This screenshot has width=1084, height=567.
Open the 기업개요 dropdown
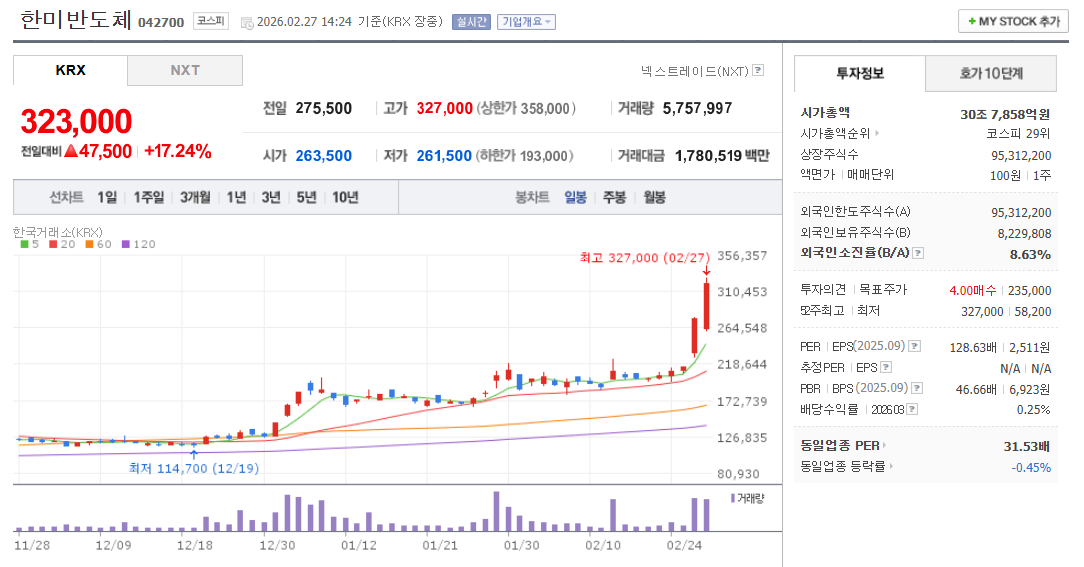click(526, 22)
